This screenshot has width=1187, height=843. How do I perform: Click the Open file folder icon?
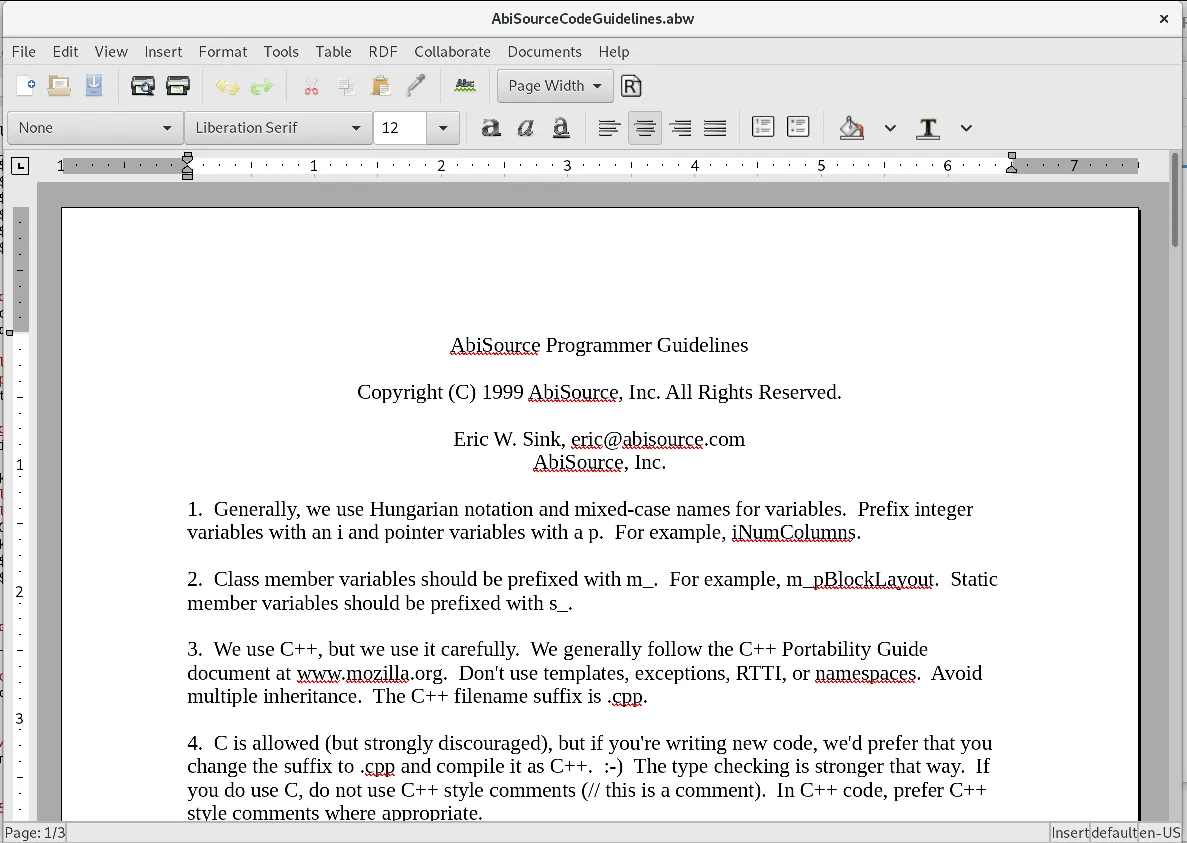coord(60,86)
